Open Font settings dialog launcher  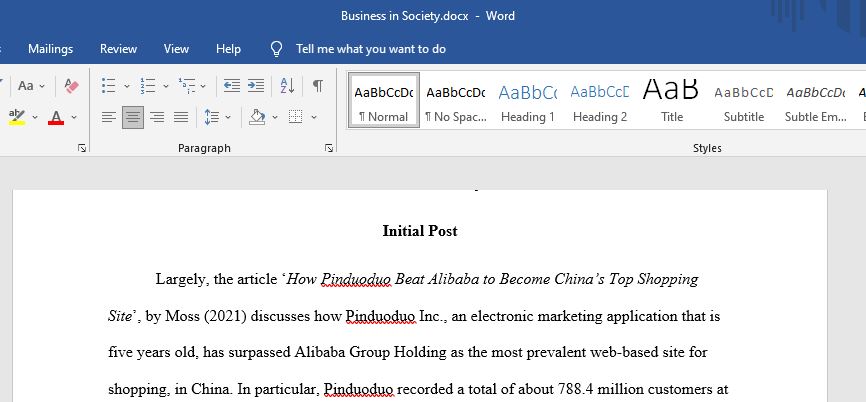click(82, 147)
